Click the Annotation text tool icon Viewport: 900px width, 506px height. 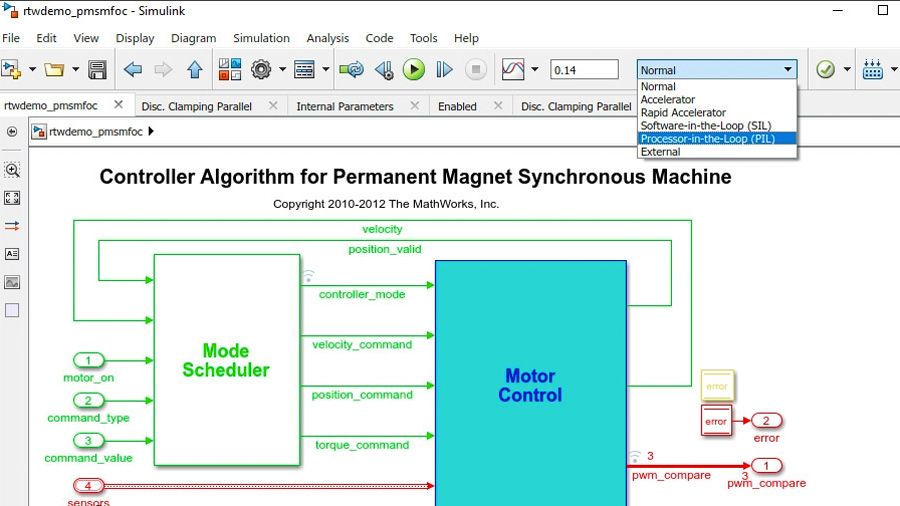click(12, 254)
